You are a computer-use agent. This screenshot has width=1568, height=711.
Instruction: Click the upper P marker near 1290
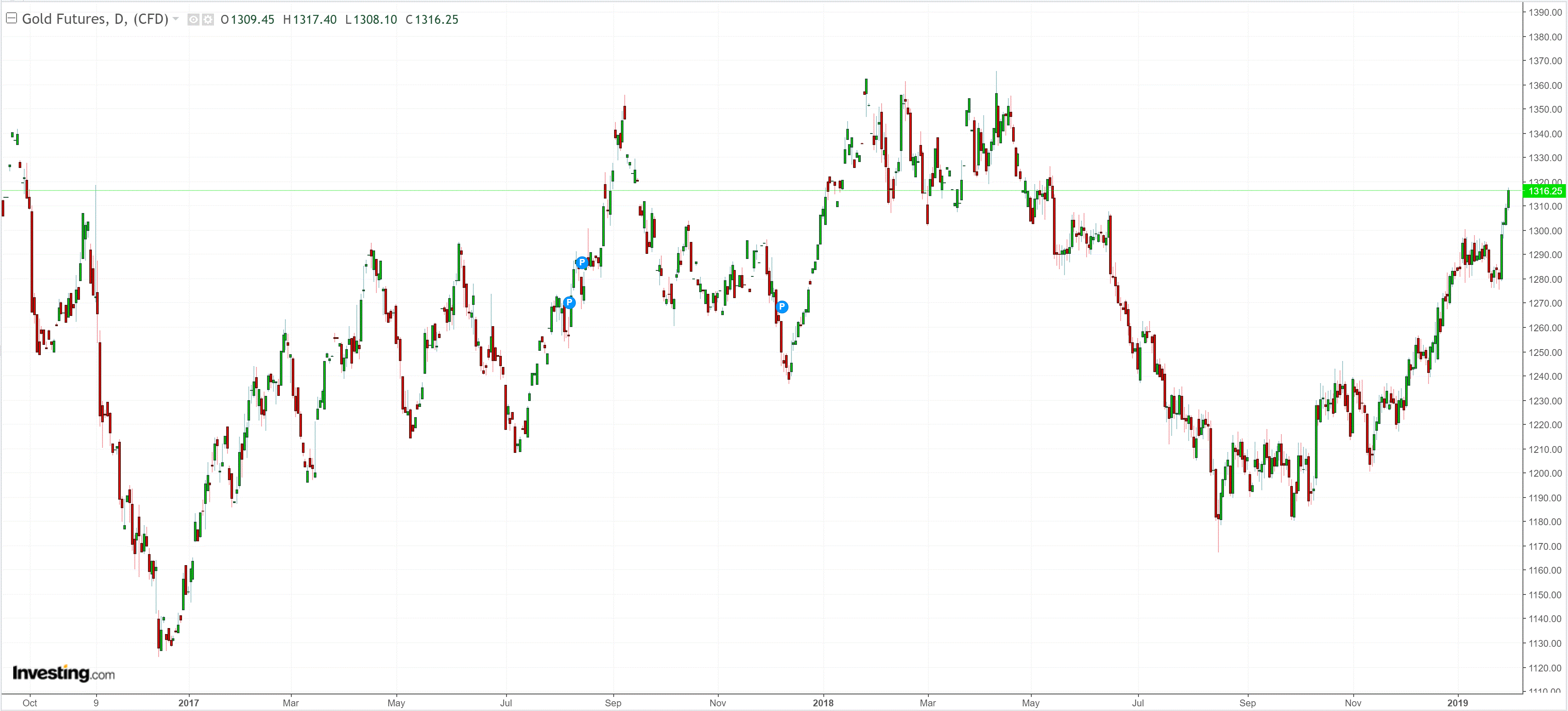582,262
